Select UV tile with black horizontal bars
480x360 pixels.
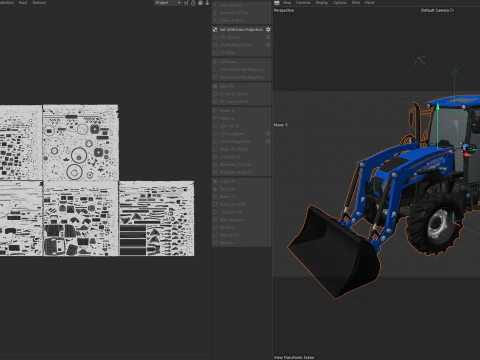pyautogui.click(x=156, y=219)
